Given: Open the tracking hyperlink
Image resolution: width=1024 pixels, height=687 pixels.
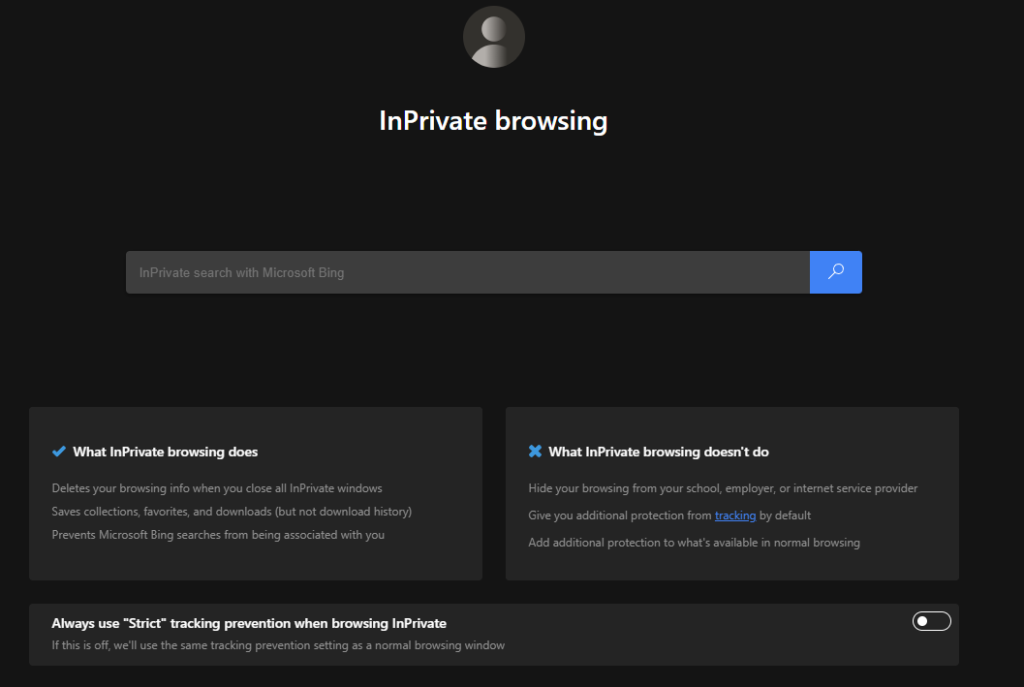Looking at the screenshot, I should [x=735, y=515].
